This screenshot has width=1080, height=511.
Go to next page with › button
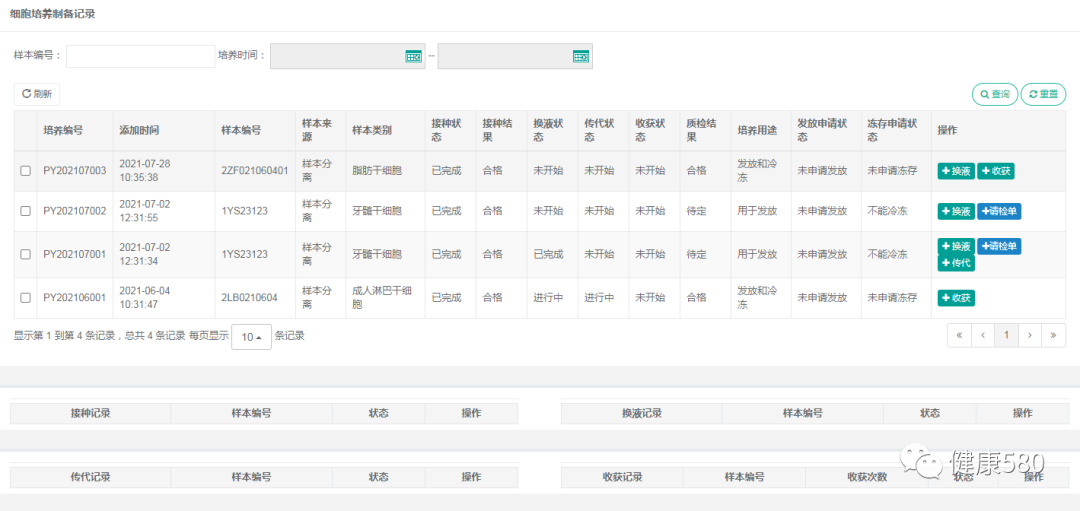pyautogui.click(x=1030, y=335)
